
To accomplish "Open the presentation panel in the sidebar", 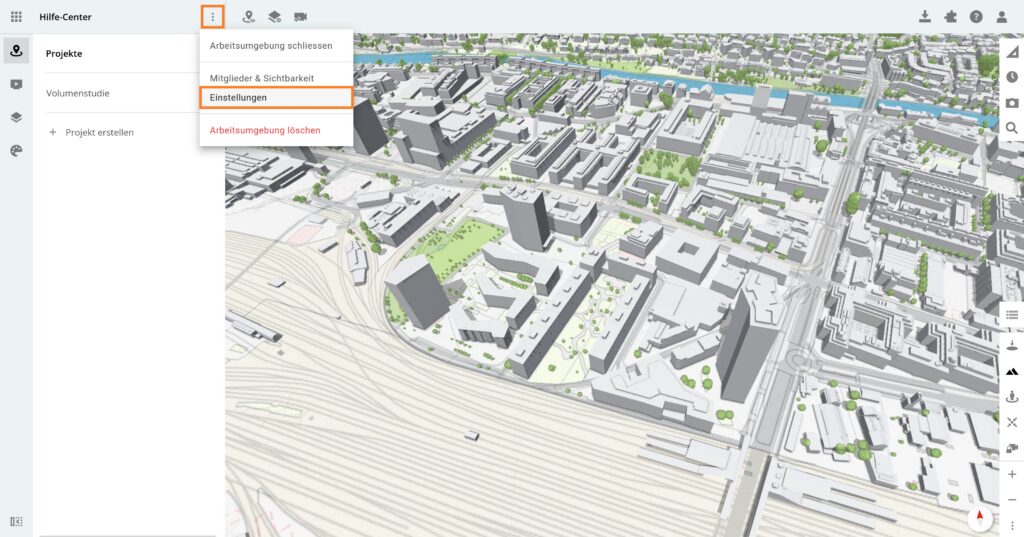I will [x=16, y=84].
